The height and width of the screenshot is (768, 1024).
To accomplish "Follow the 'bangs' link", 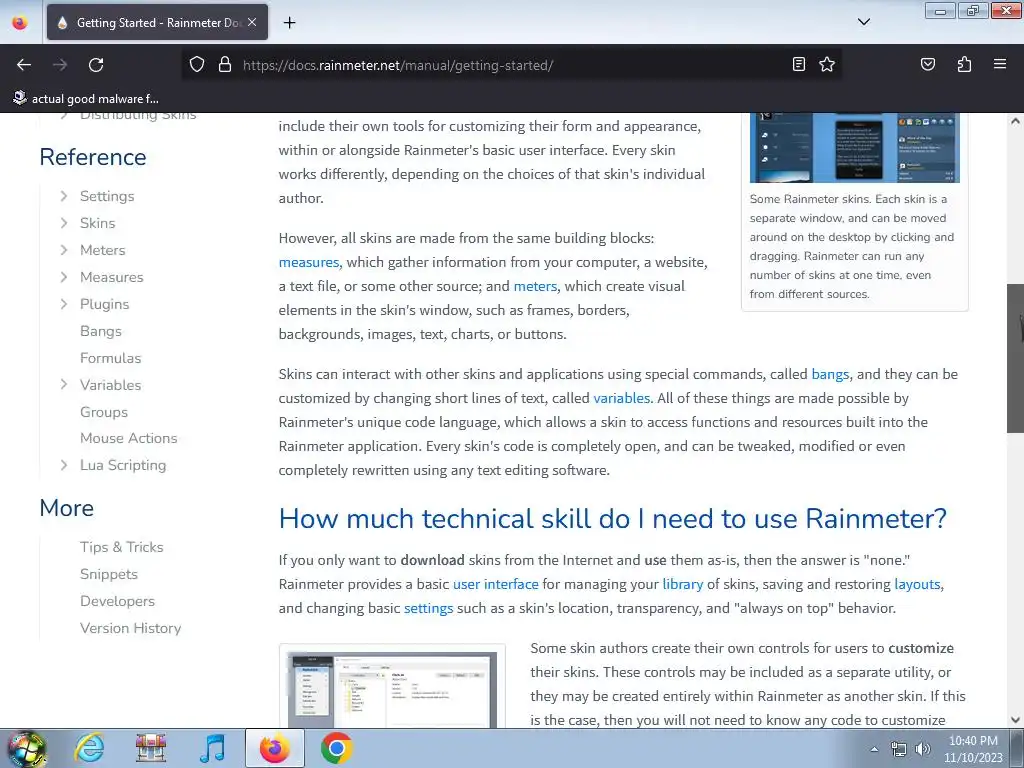I will point(830,374).
